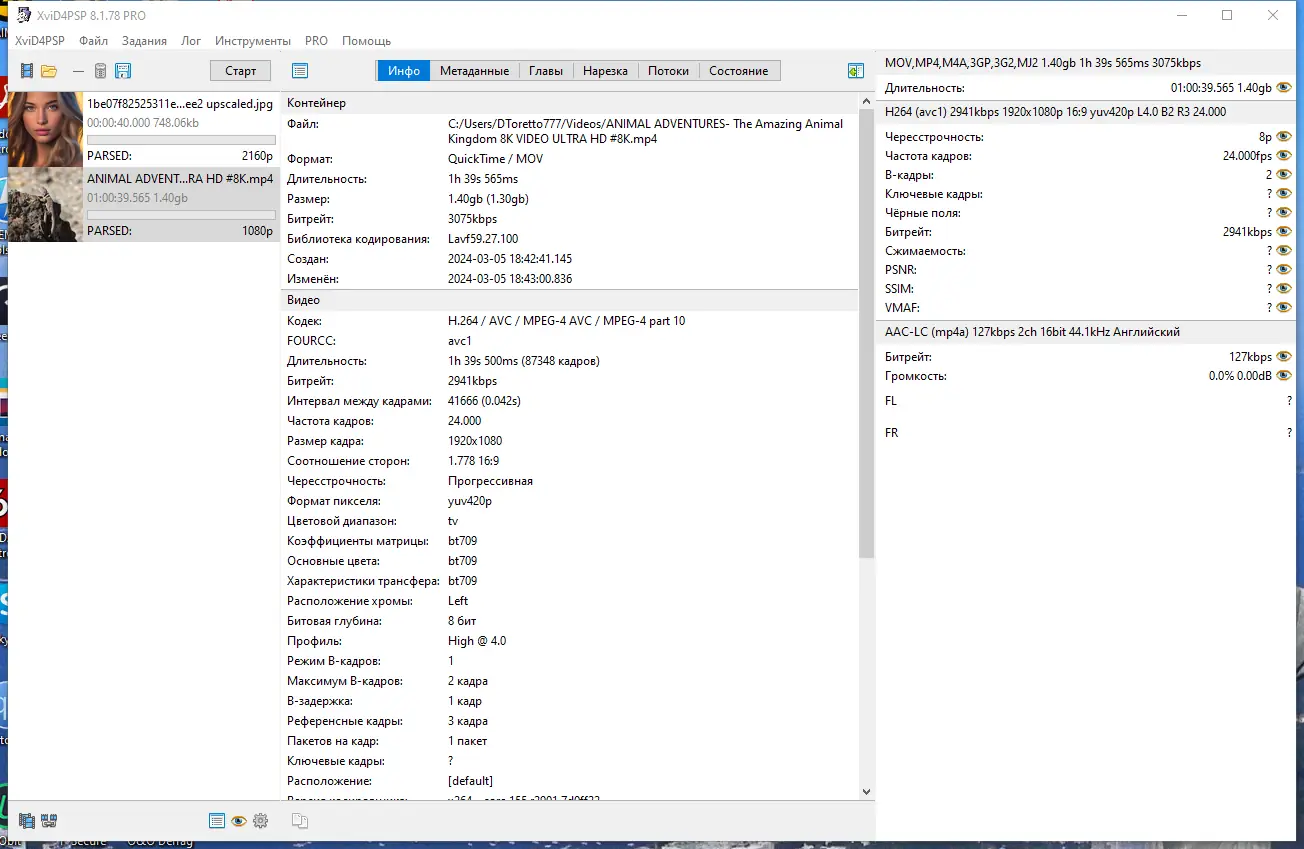Open the yellow folder icon in toolbar

[x=48, y=71]
